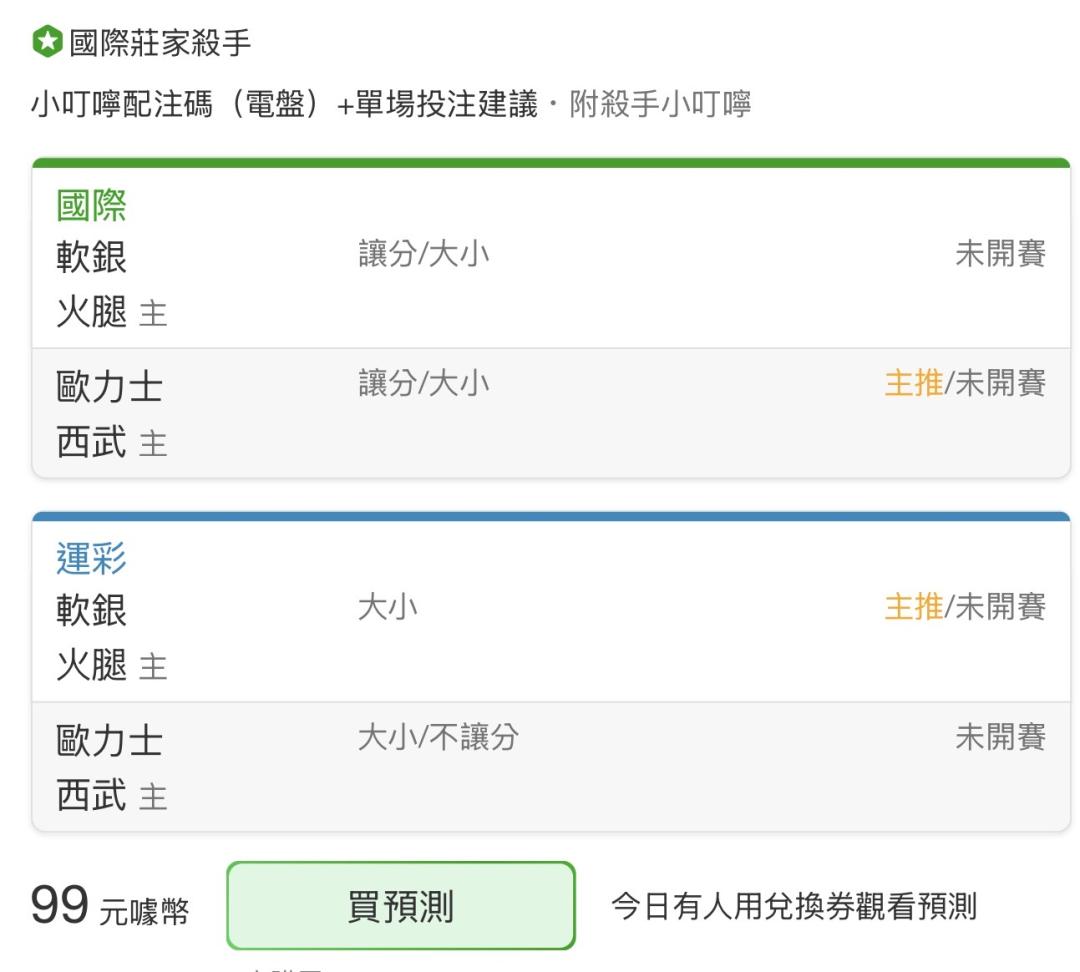
Task: Click 大小/不讓分 label in 運彩 section
Action: [x=439, y=736]
